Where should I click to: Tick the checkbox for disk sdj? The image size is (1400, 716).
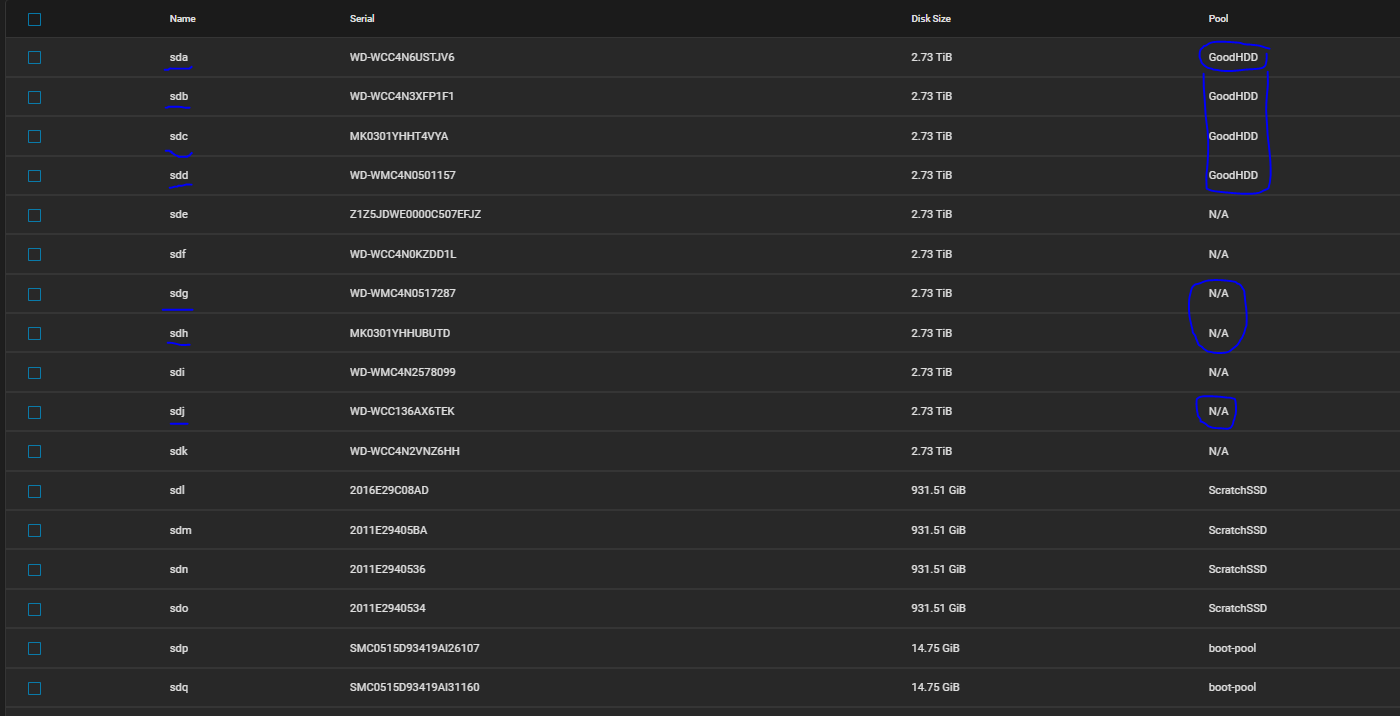click(35, 412)
